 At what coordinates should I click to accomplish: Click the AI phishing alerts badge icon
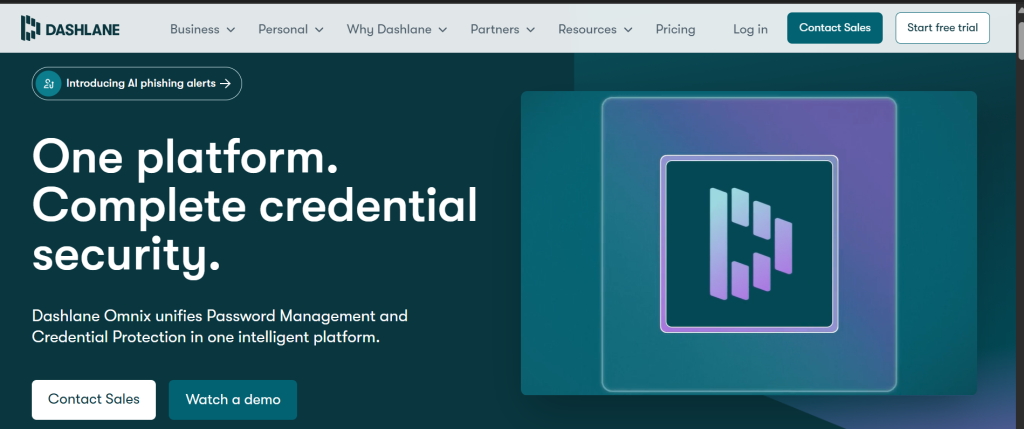tap(48, 84)
